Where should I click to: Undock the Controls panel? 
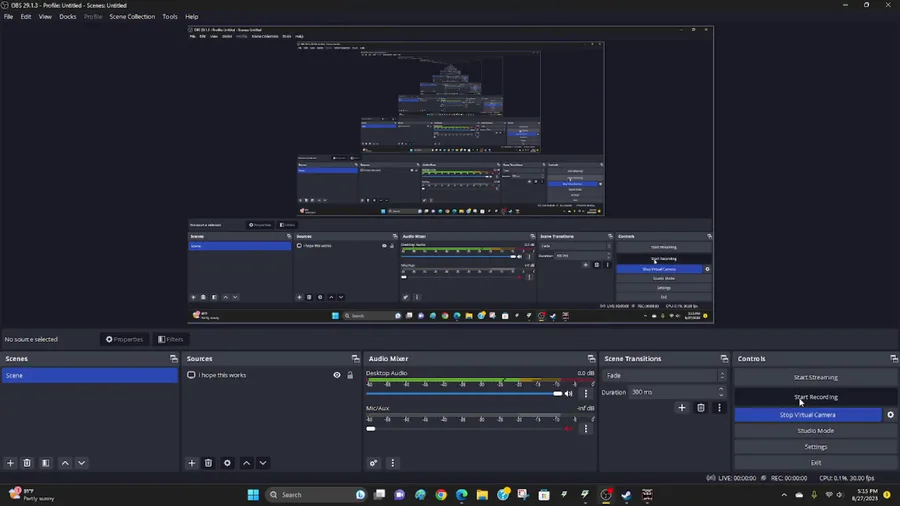(894, 359)
